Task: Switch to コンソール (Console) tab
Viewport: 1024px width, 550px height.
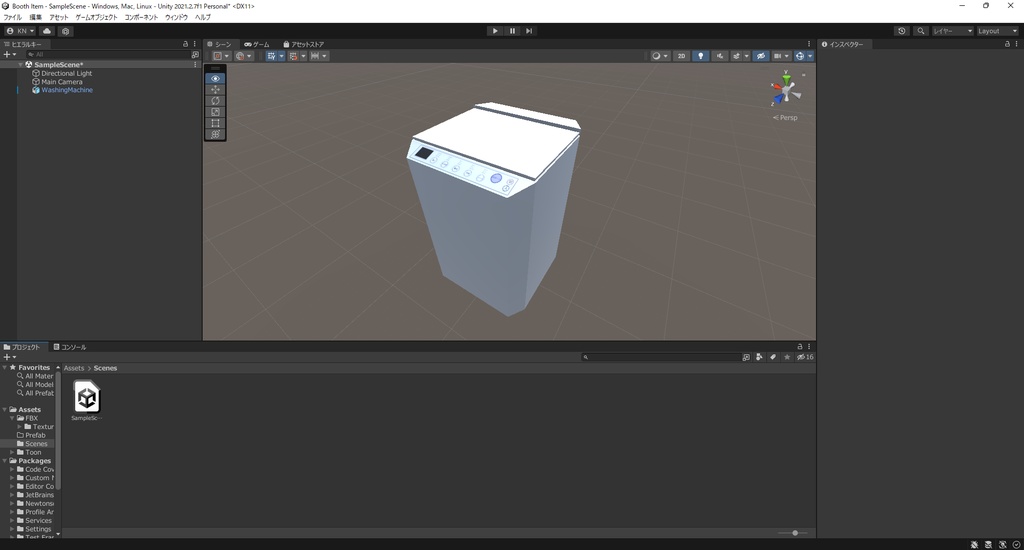Action: [x=70, y=347]
